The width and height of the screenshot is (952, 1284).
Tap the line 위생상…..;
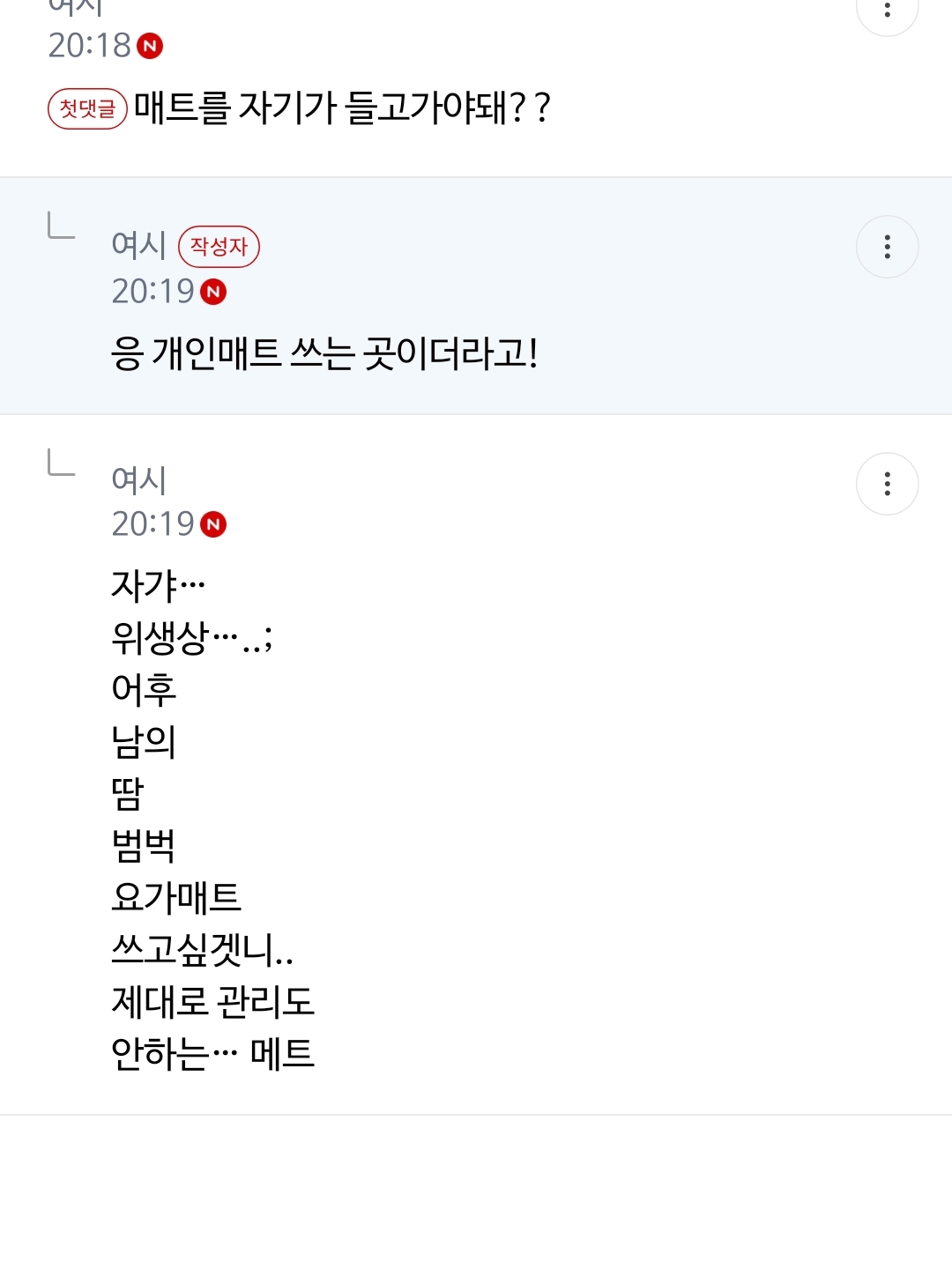click(191, 637)
